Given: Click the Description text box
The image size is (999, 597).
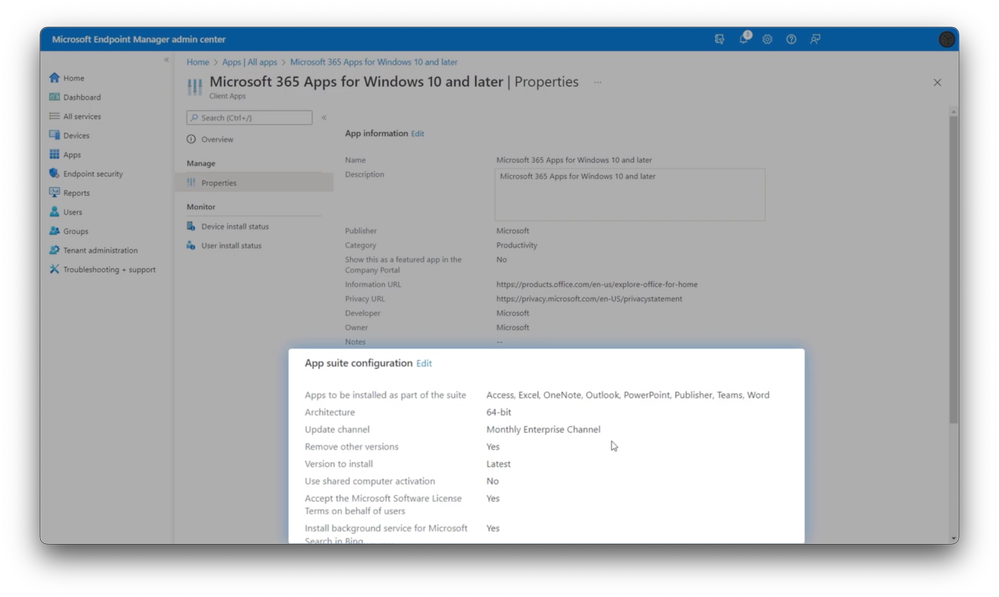Looking at the screenshot, I should (x=629, y=194).
